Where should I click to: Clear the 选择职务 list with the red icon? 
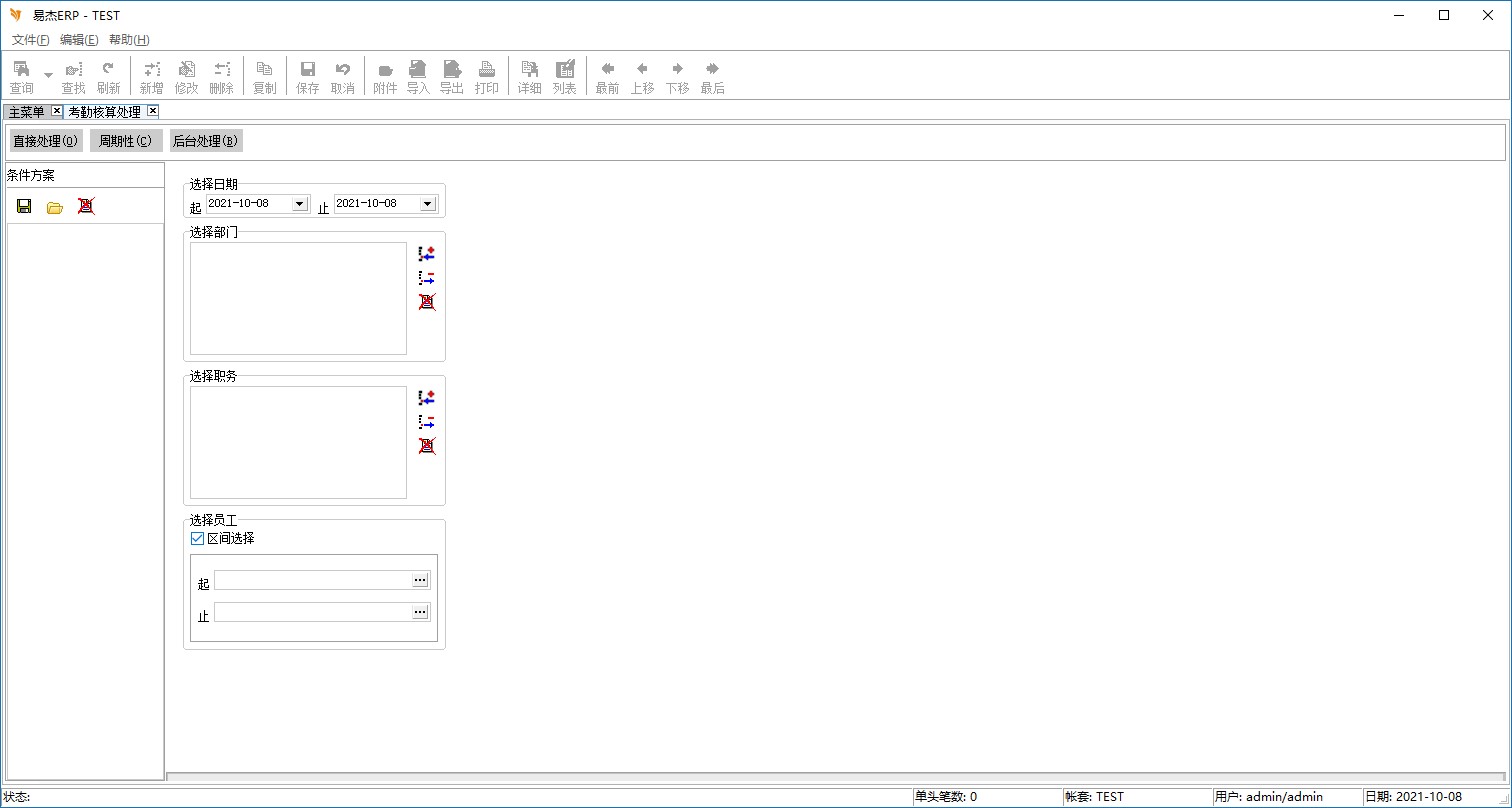427,446
